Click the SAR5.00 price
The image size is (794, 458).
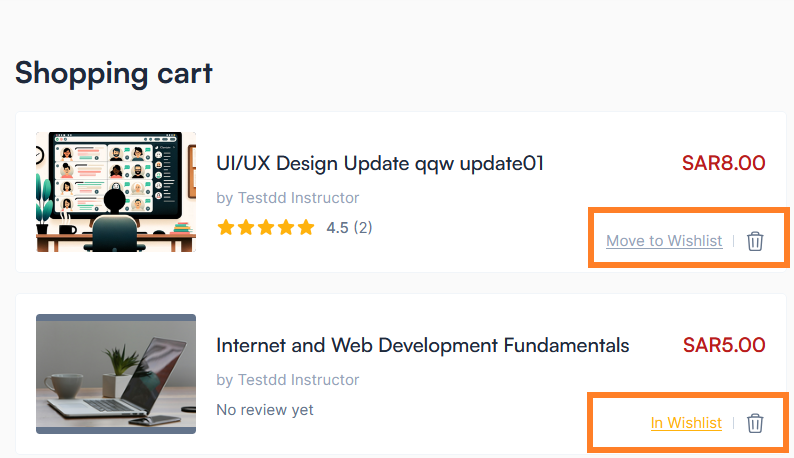point(724,345)
